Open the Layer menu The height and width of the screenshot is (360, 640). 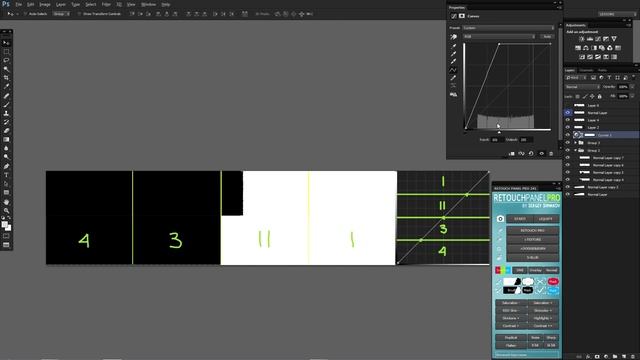tap(61, 4)
